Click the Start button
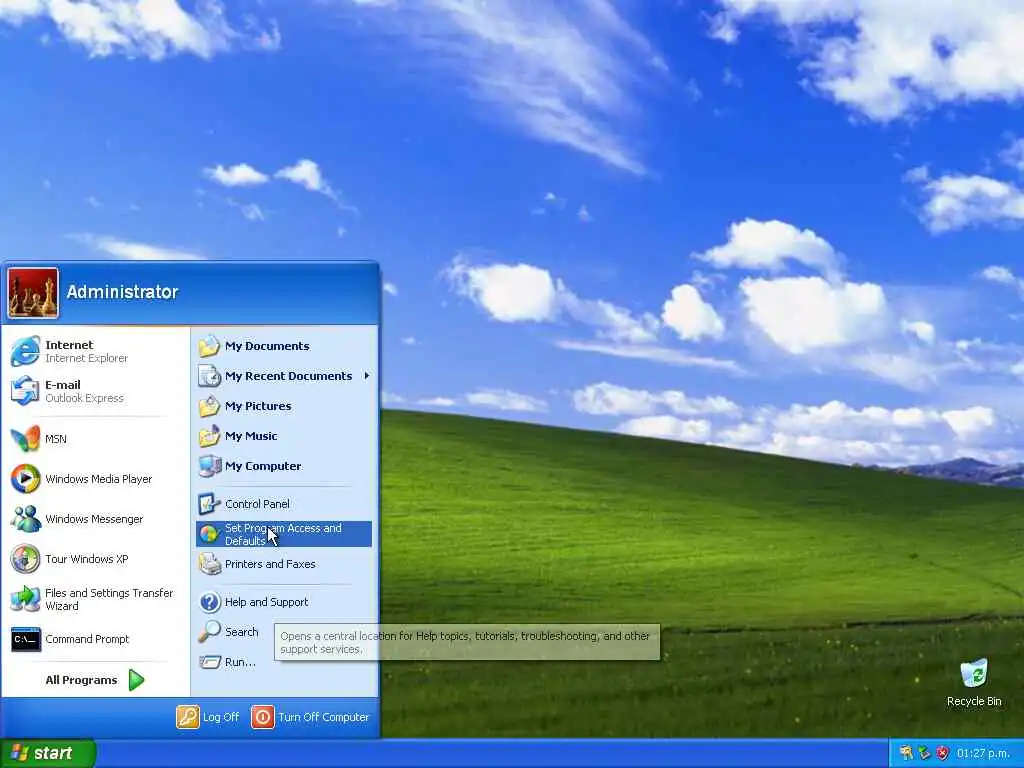Image resolution: width=1024 pixels, height=768 pixels. click(48, 753)
